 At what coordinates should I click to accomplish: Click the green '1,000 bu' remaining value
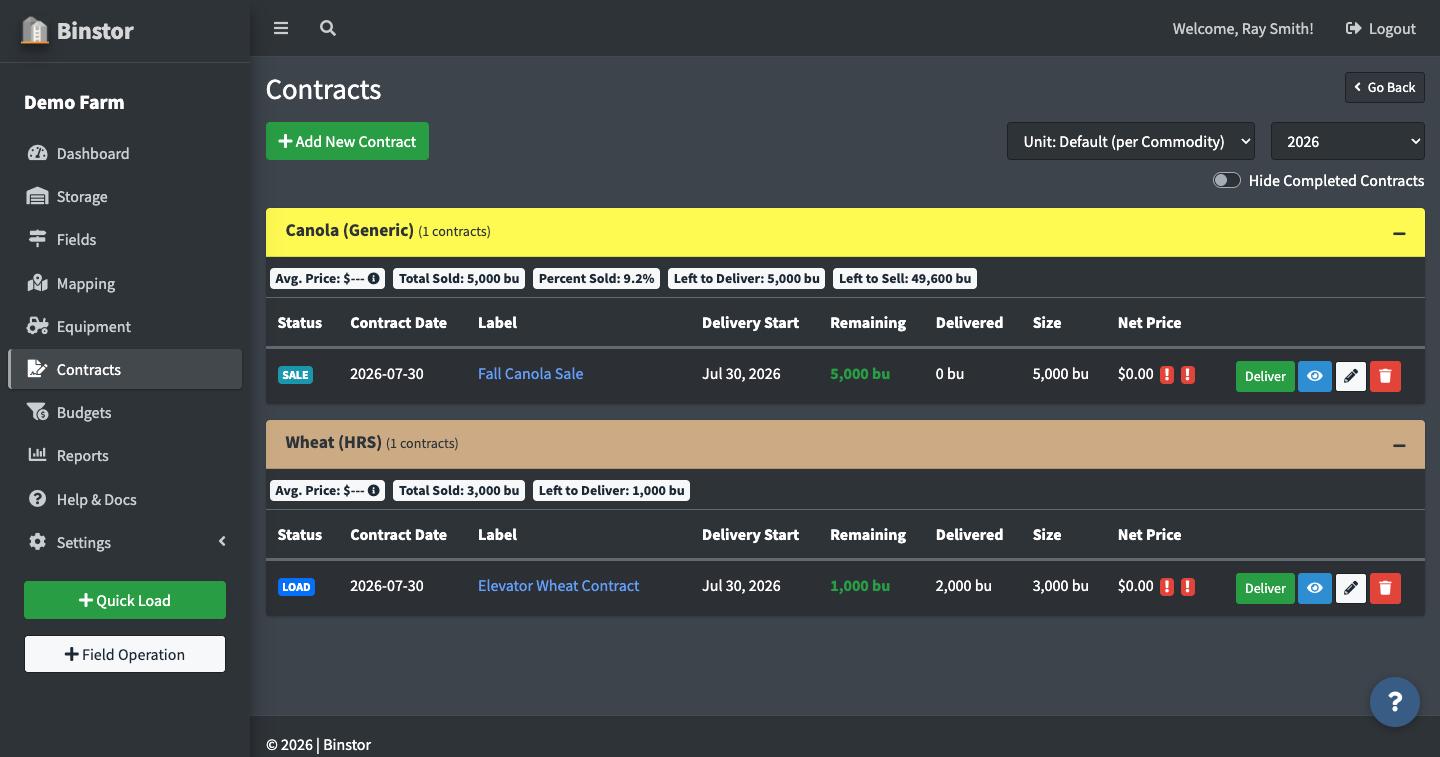tap(860, 585)
